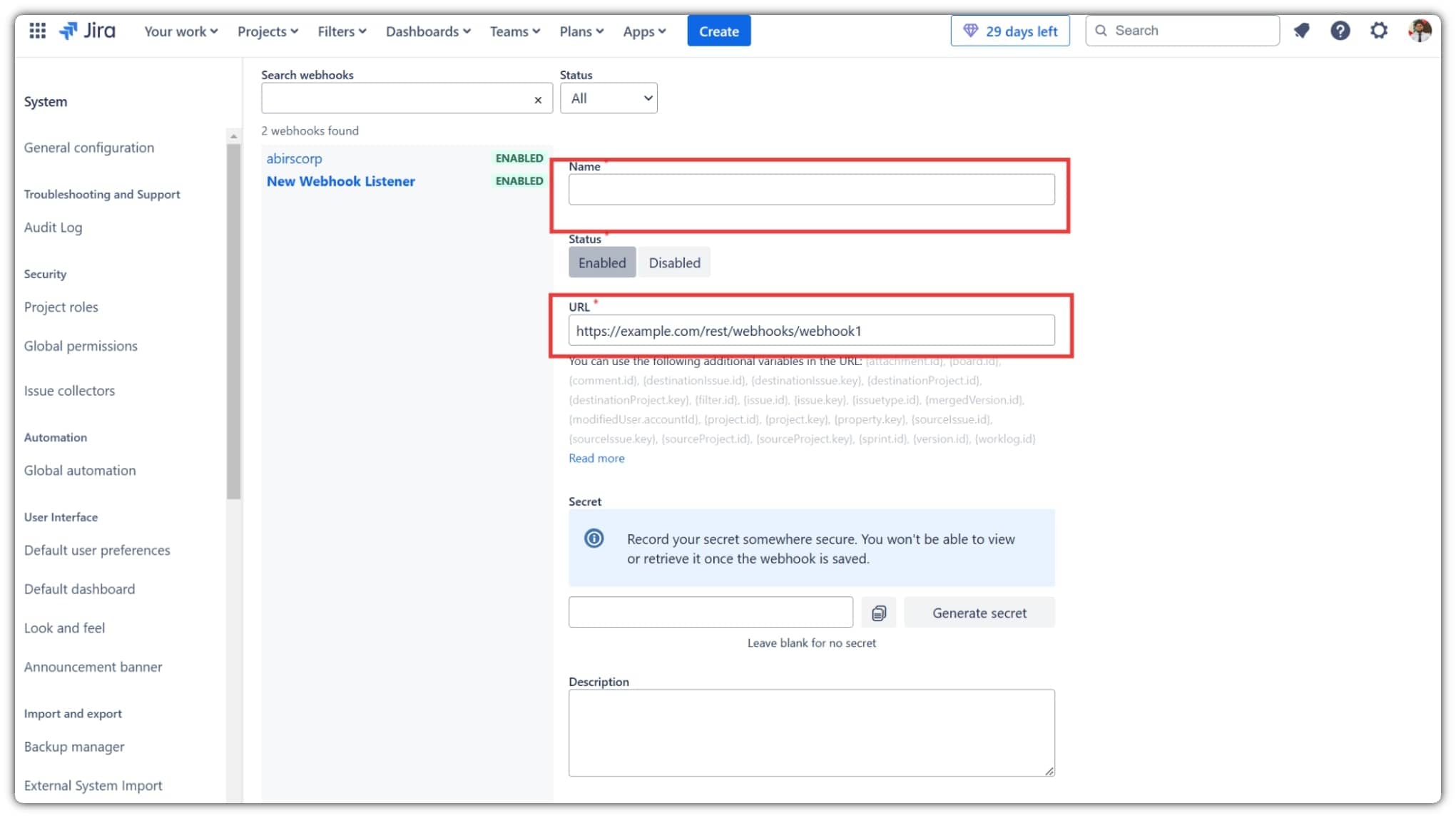1456x818 pixels.
Task: Open Audit Log in the sidebar
Action: (53, 227)
